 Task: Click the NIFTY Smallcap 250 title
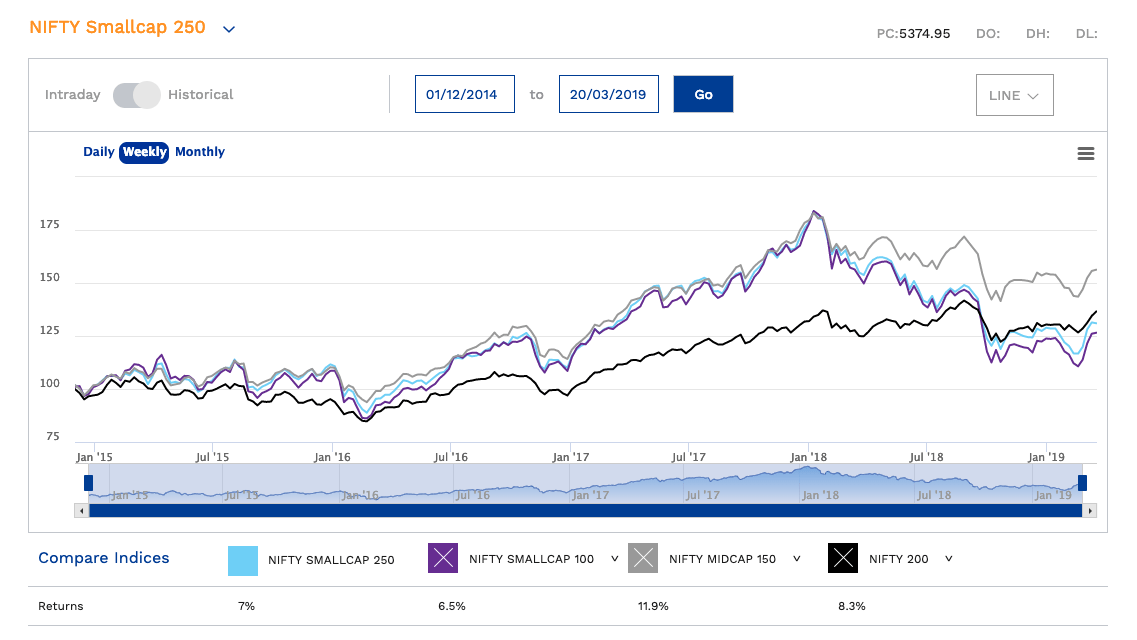(x=117, y=27)
